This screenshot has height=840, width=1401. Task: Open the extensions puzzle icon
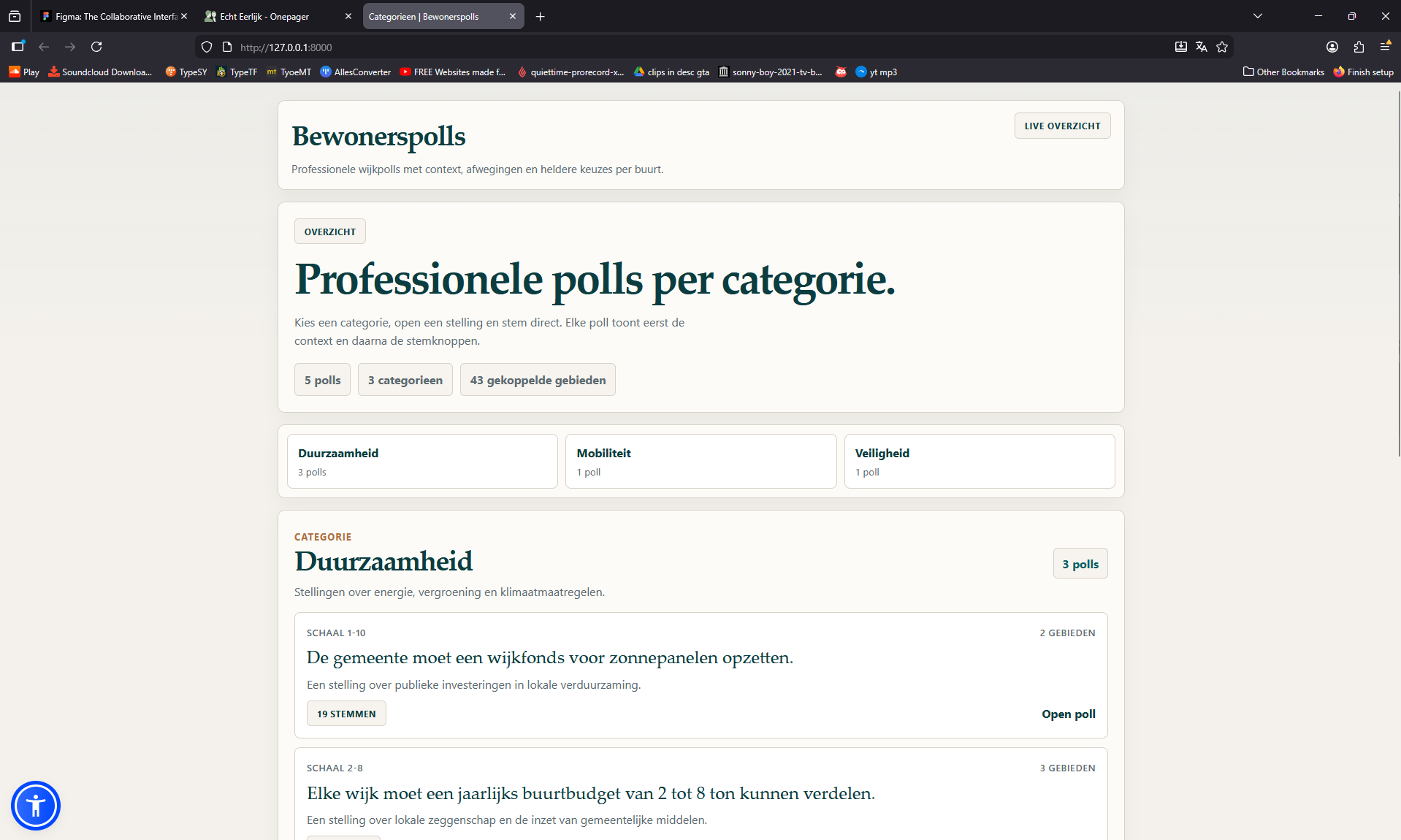tap(1359, 47)
